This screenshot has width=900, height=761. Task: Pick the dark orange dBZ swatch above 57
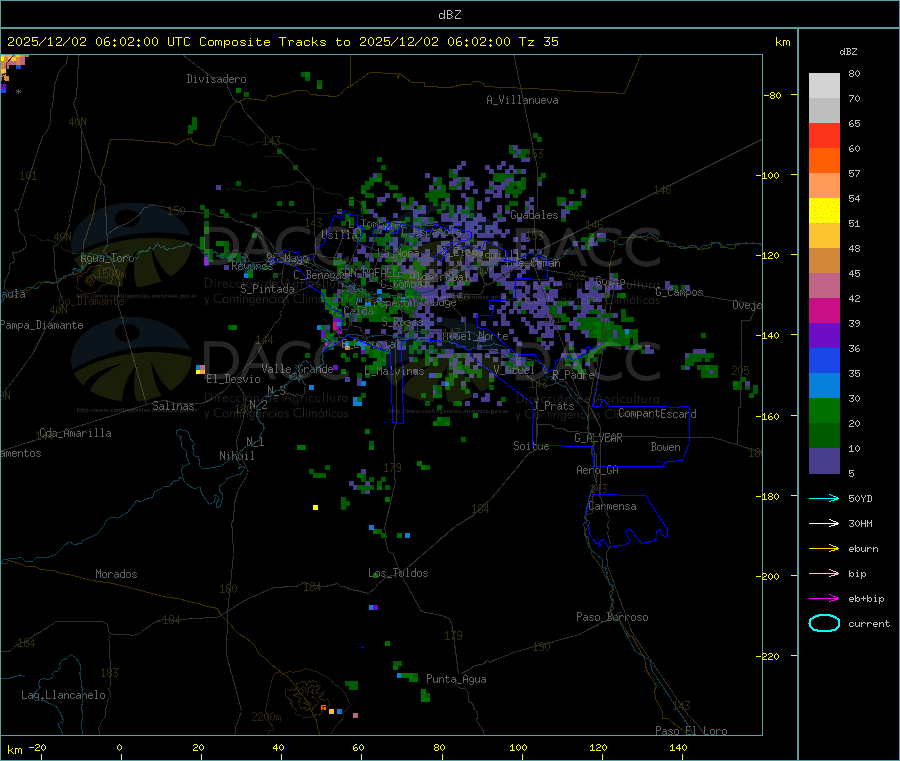tap(824, 161)
